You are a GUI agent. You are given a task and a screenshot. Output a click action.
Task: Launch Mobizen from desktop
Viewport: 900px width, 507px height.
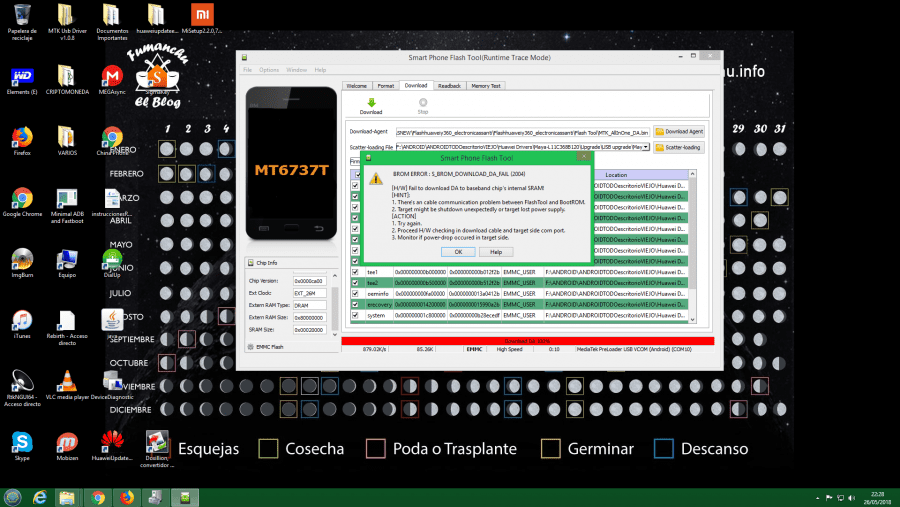[67, 446]
